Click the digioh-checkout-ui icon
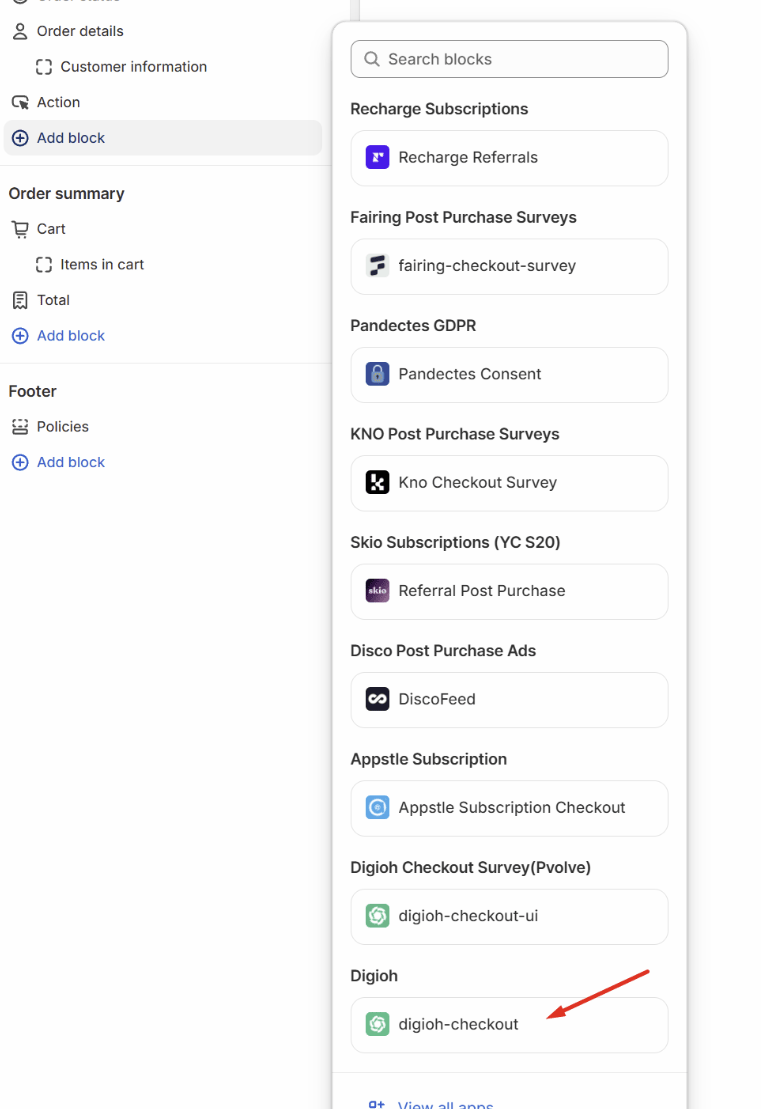 click(377, 916)
